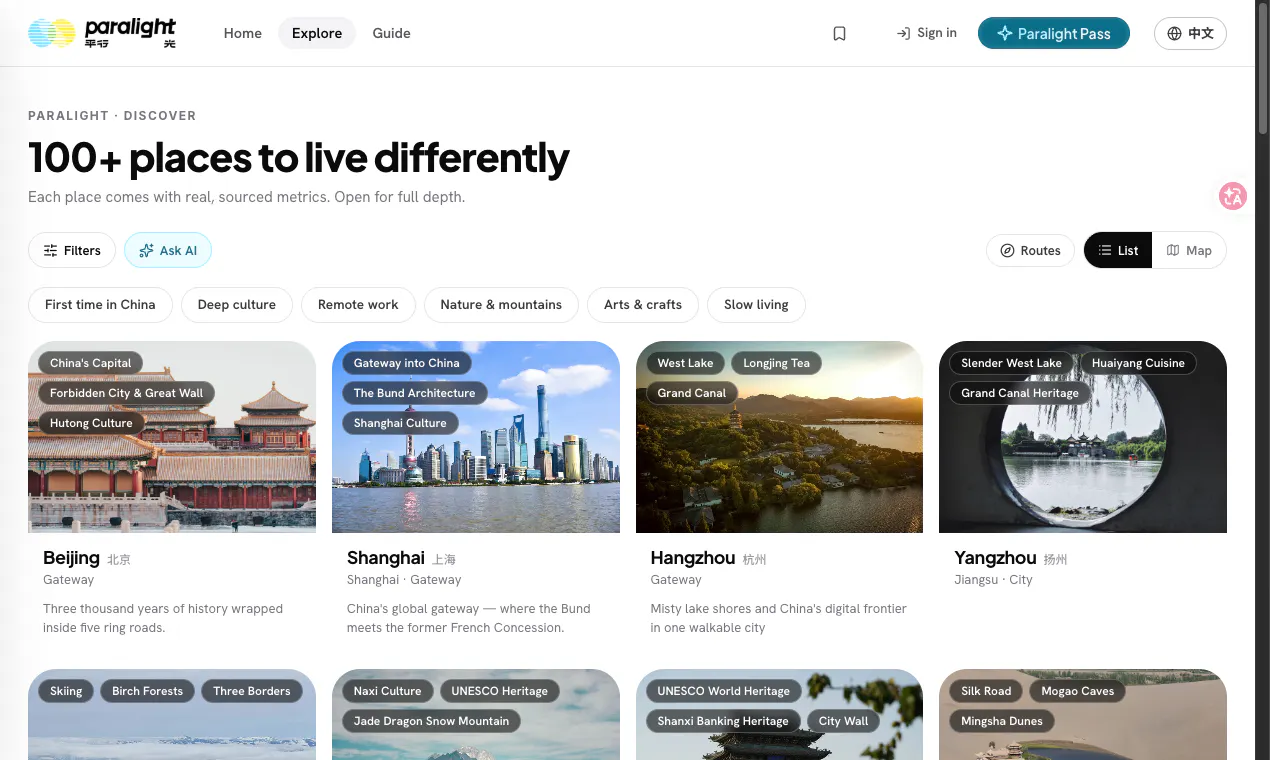Image resolution: width=1270 pixels, height=760 pixels.
Task: Click the Skiing tag
Action: (66, 691)
